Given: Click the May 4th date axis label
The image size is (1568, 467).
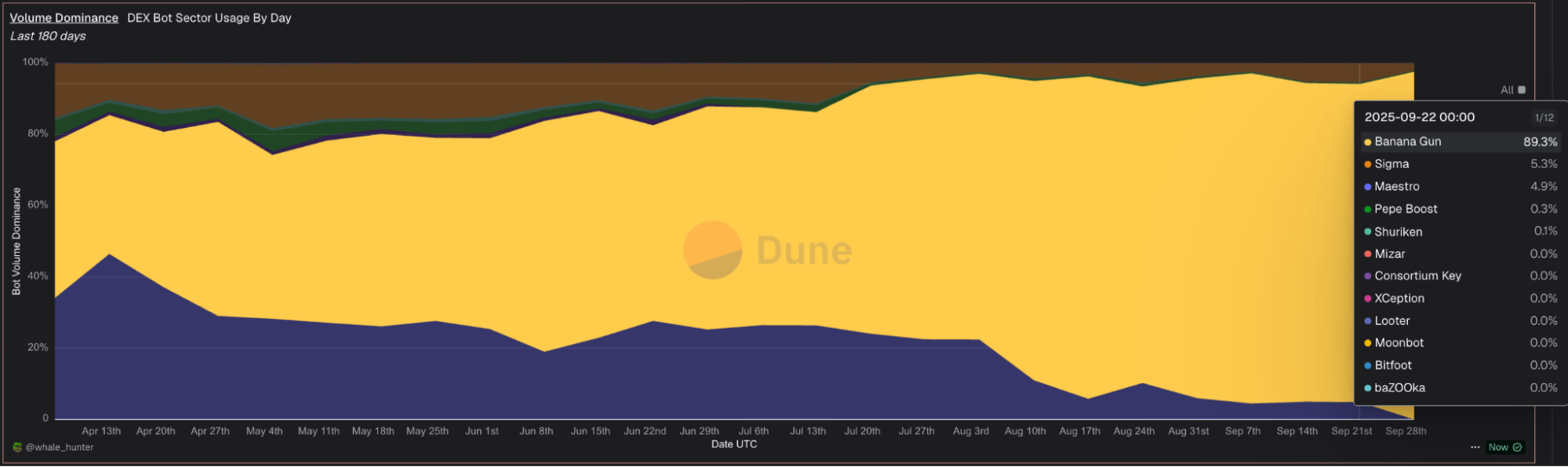Looking at the screenshot, I should point(264,431).
